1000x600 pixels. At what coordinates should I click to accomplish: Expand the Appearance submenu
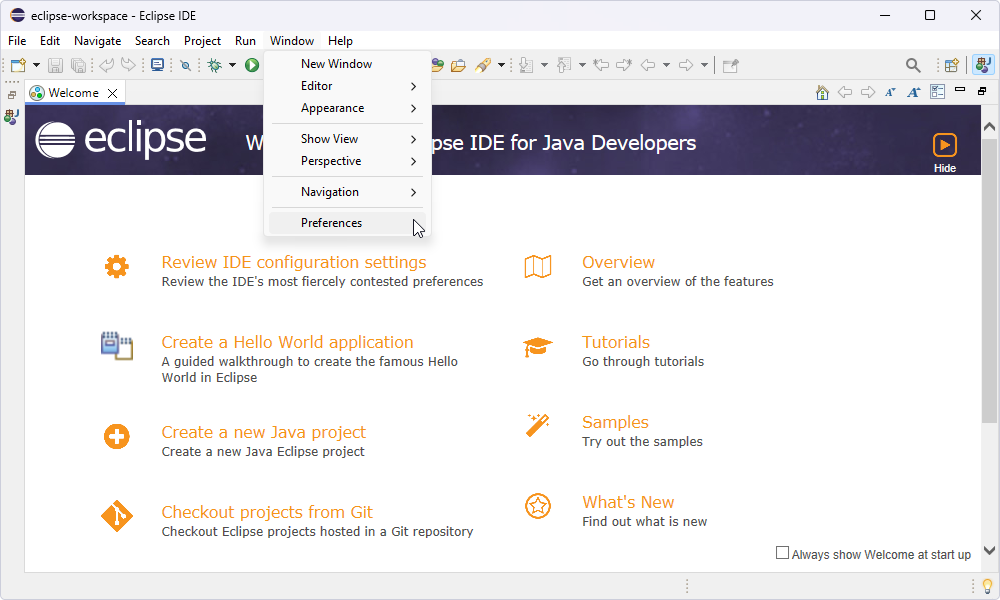click(x=348, y=108)
